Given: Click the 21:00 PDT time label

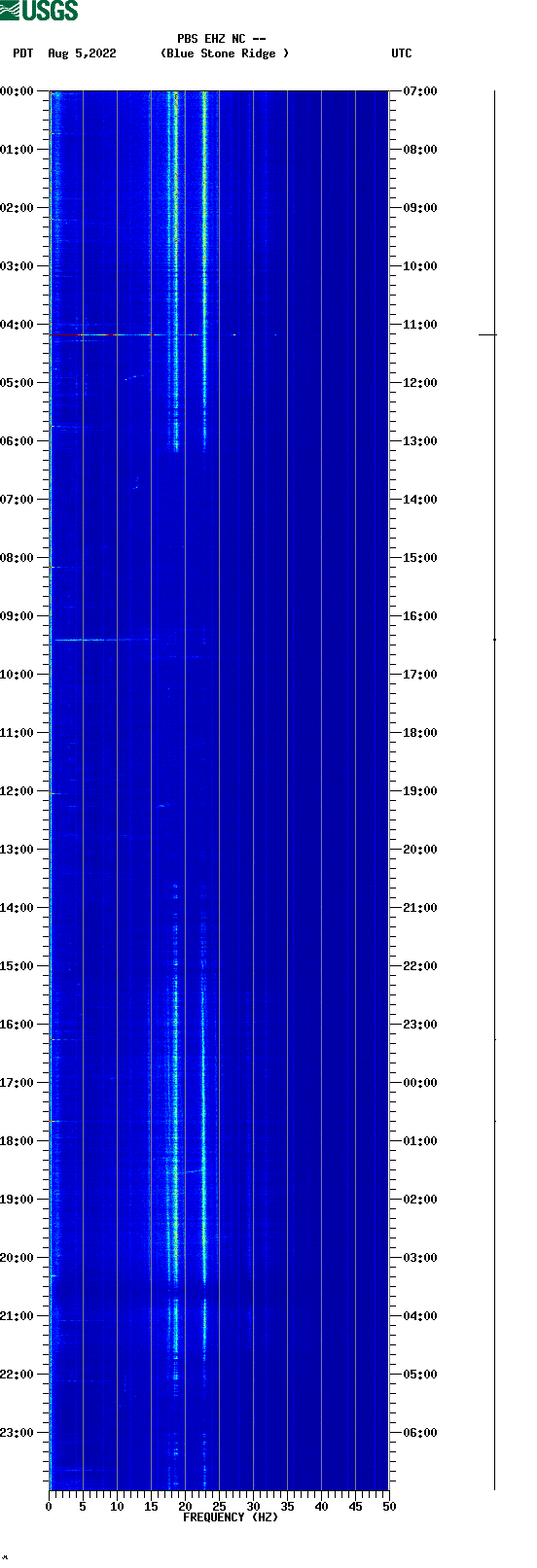Looking at the screenshot, I should tap(18, 1316).
